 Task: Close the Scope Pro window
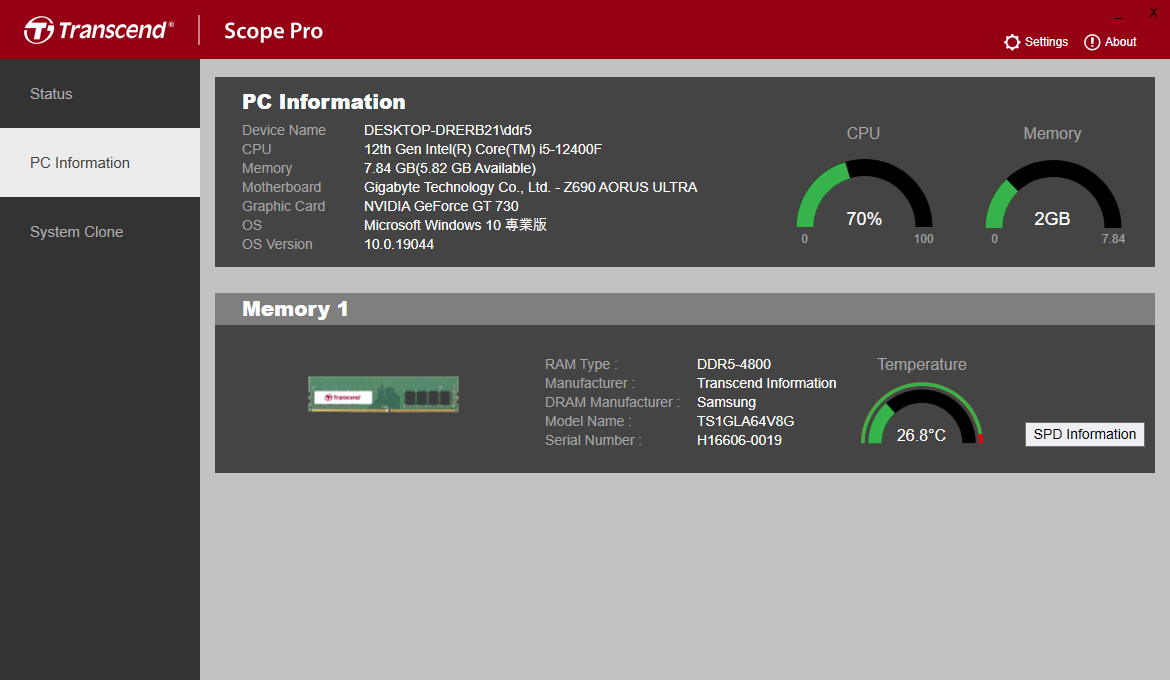coord(1153,13)
